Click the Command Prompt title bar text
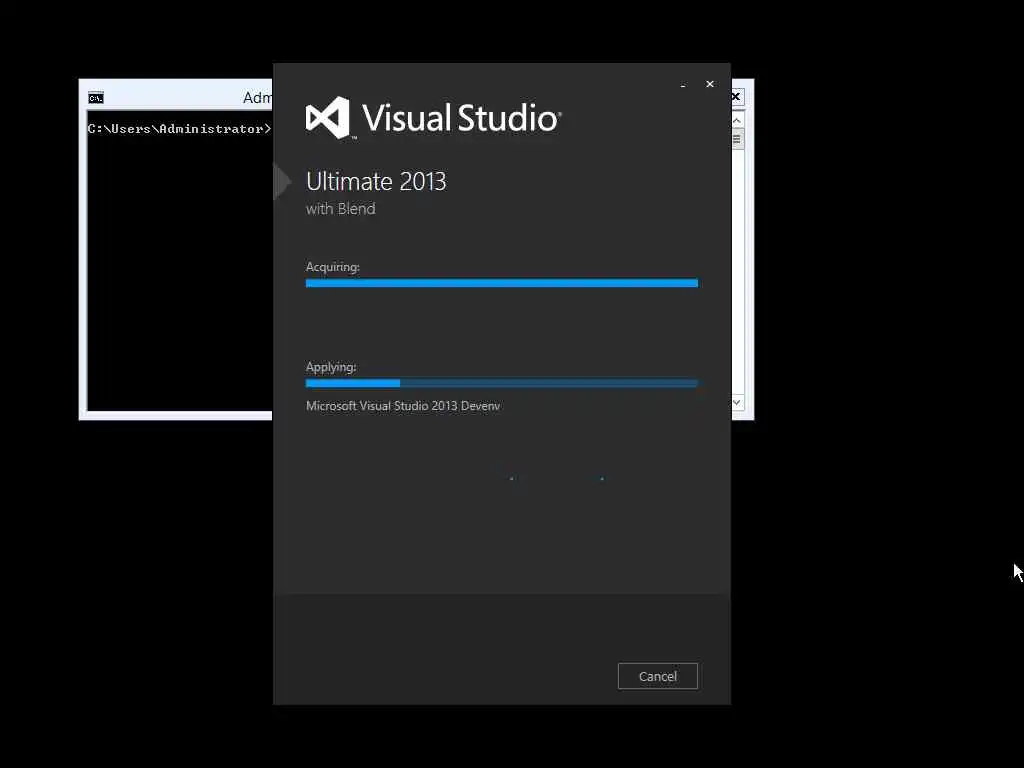1024x768 pixels. click(x=257, y=98)
